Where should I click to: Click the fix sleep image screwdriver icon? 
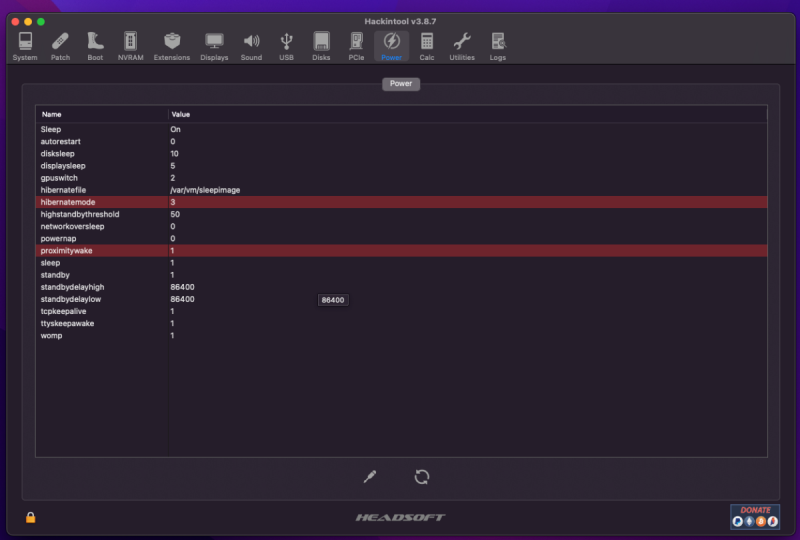pos(370,477)
